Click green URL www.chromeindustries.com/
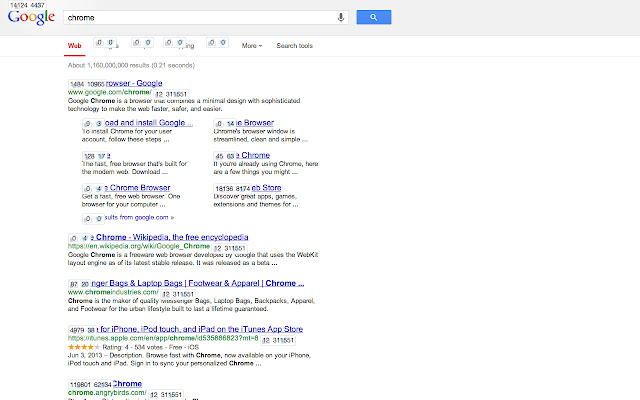Screen dimensions: 640x400 click(x=113, y=292)
